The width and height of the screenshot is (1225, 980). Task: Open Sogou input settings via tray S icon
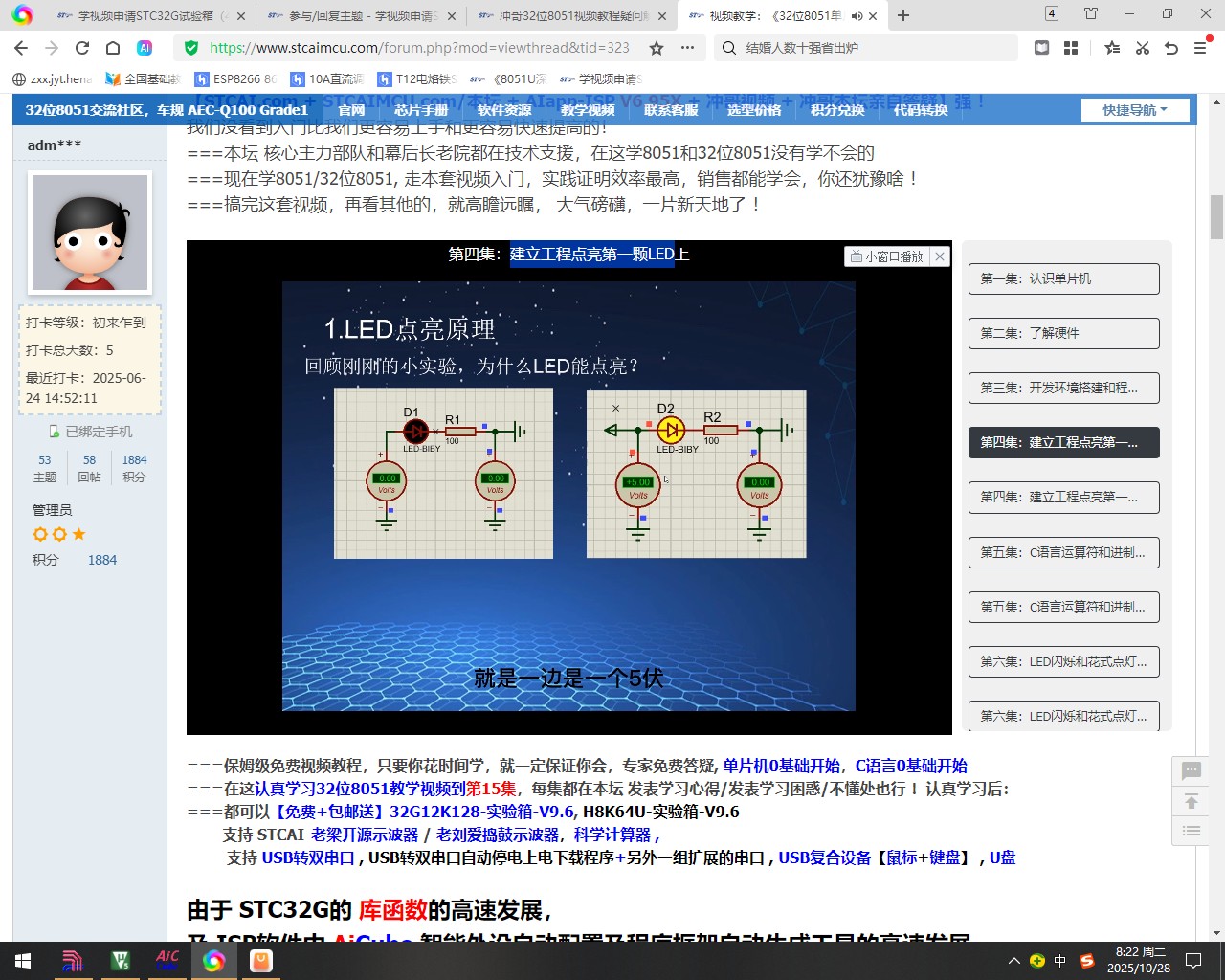1087,960
